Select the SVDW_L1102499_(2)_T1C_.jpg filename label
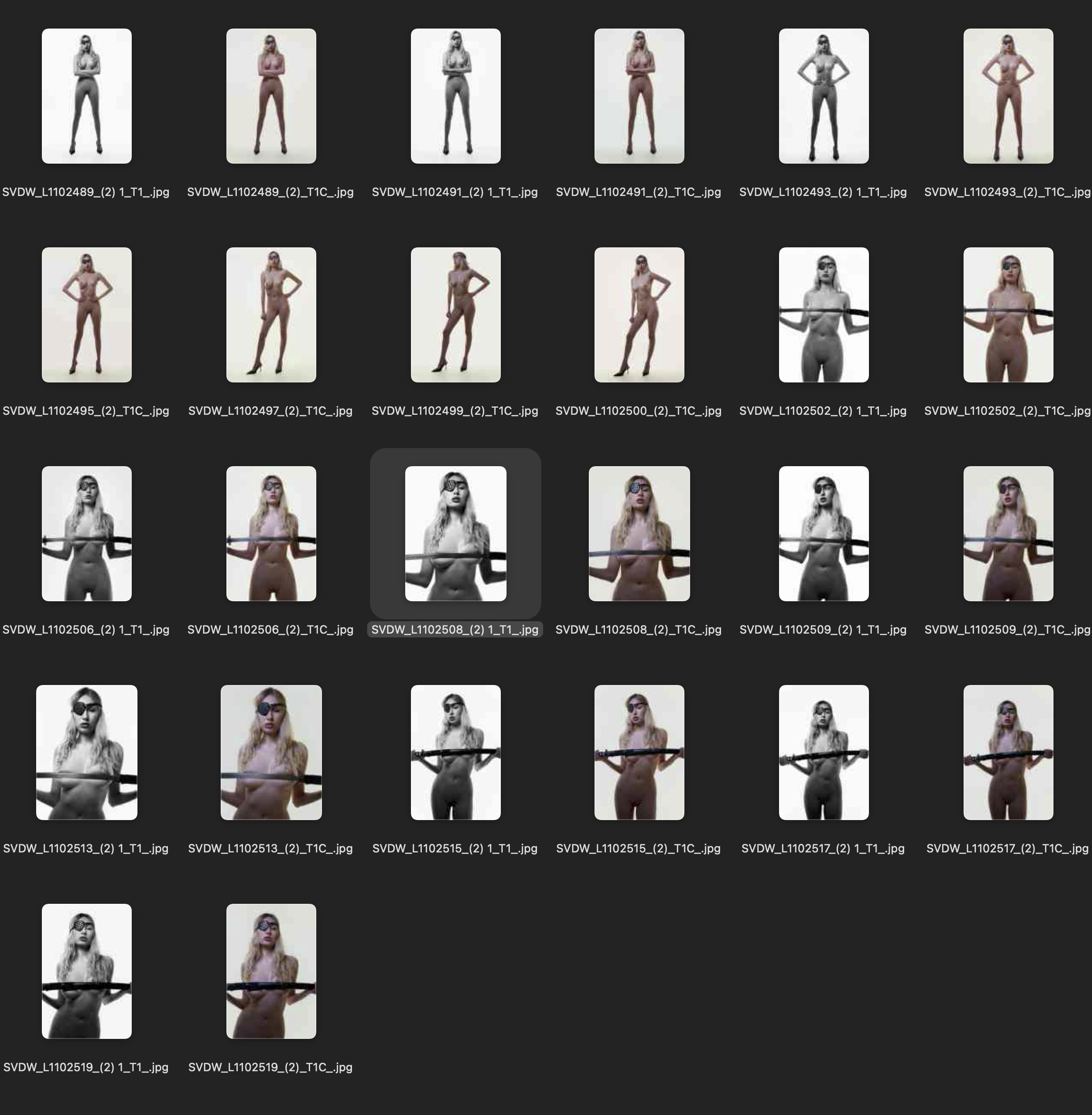This screenshot has height=1115, width=1092. (x=455, y=411)
